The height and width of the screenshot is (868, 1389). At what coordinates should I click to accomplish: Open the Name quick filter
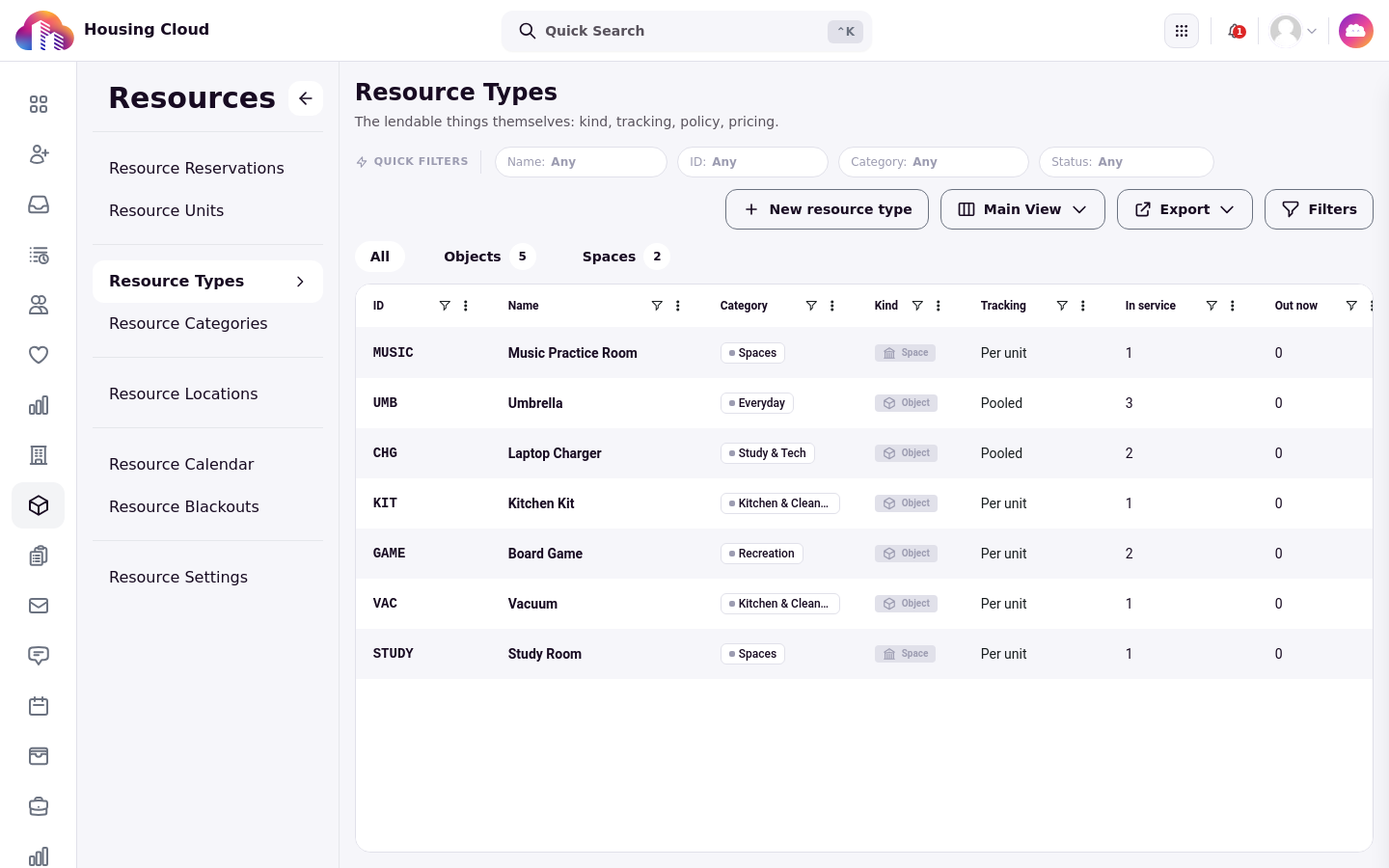[581, 162]
